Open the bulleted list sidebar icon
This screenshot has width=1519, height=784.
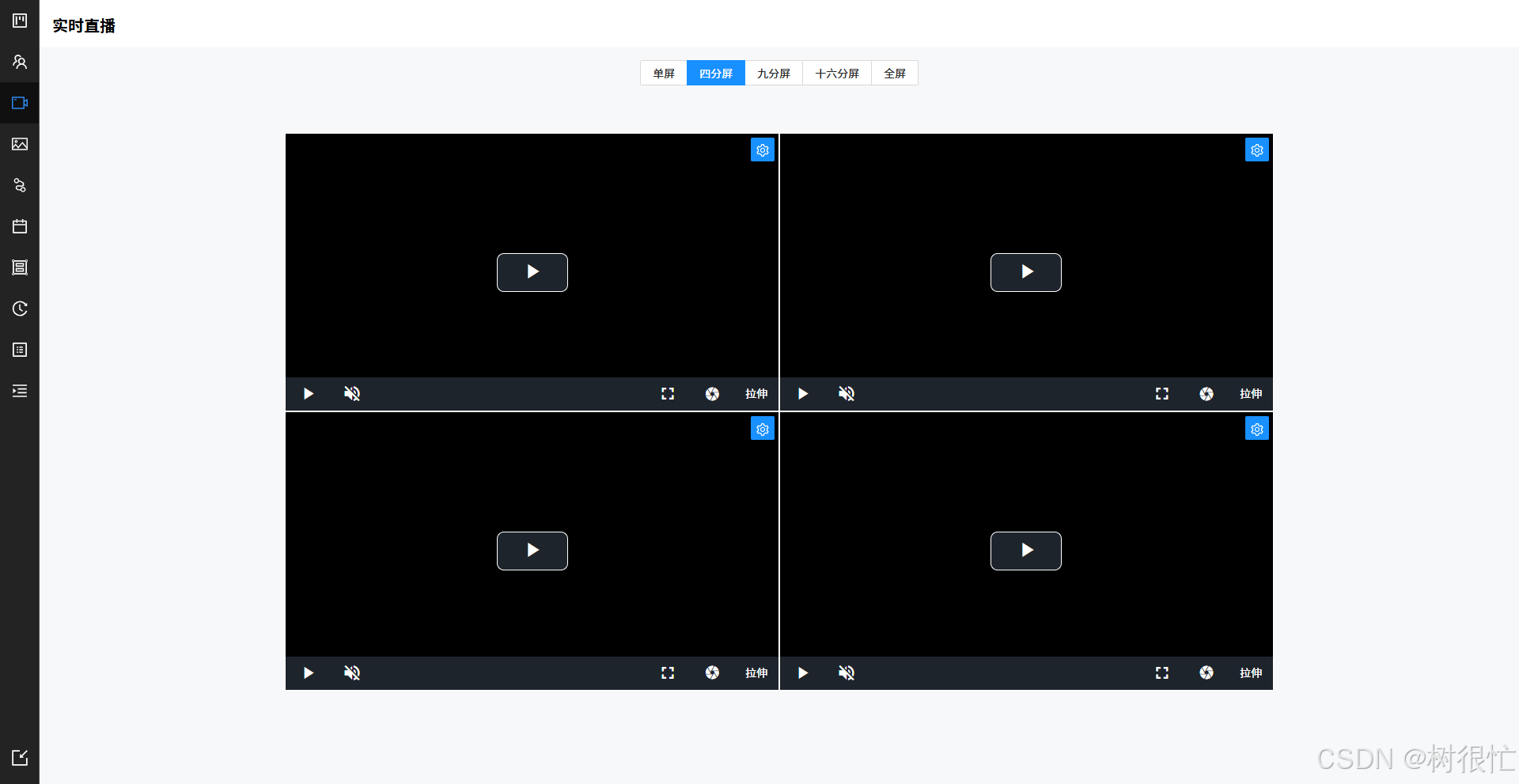[x=20, y=350]
